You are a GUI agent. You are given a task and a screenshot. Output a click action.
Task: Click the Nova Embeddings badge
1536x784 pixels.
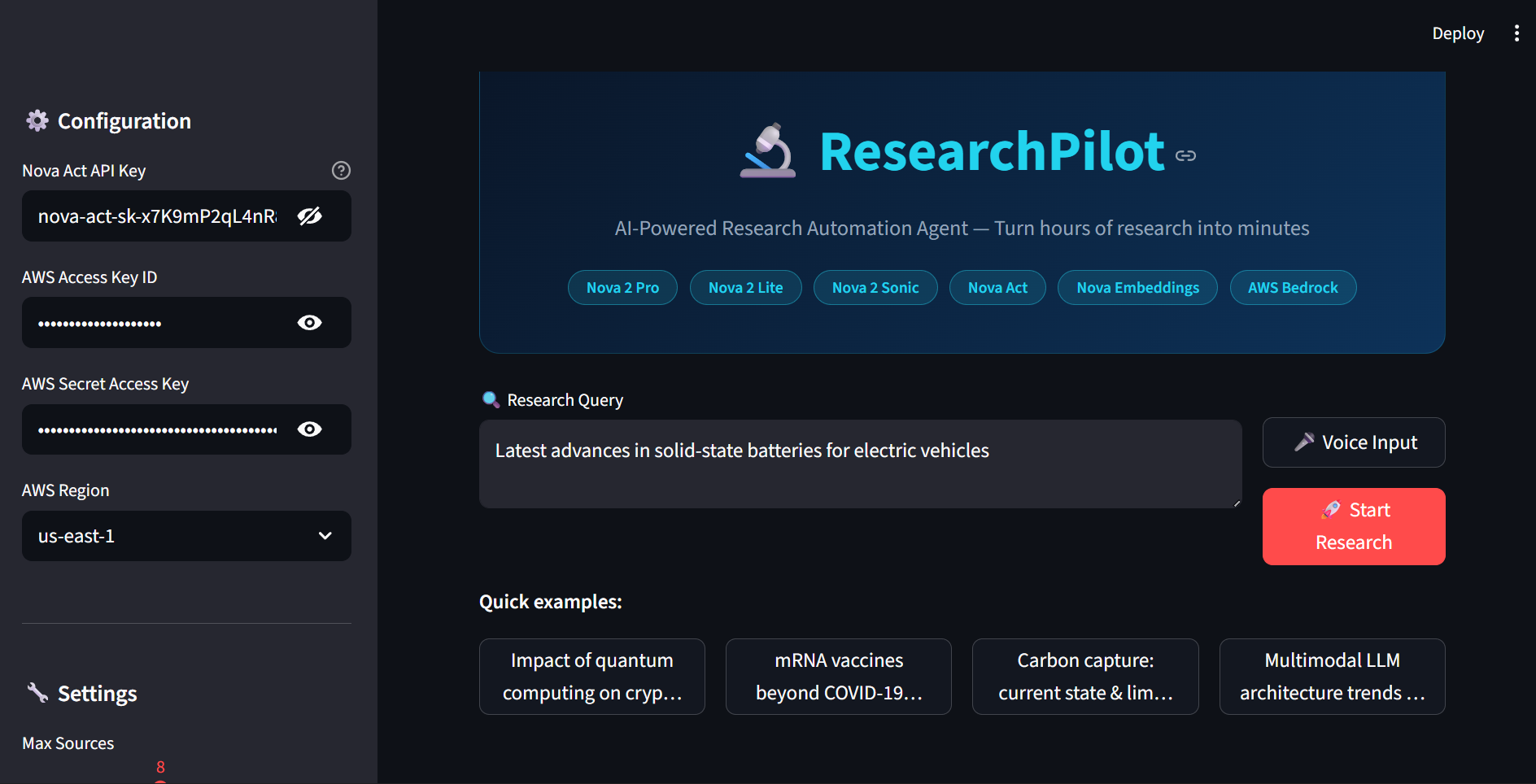pyautogui.click(x=1137, y=288)
